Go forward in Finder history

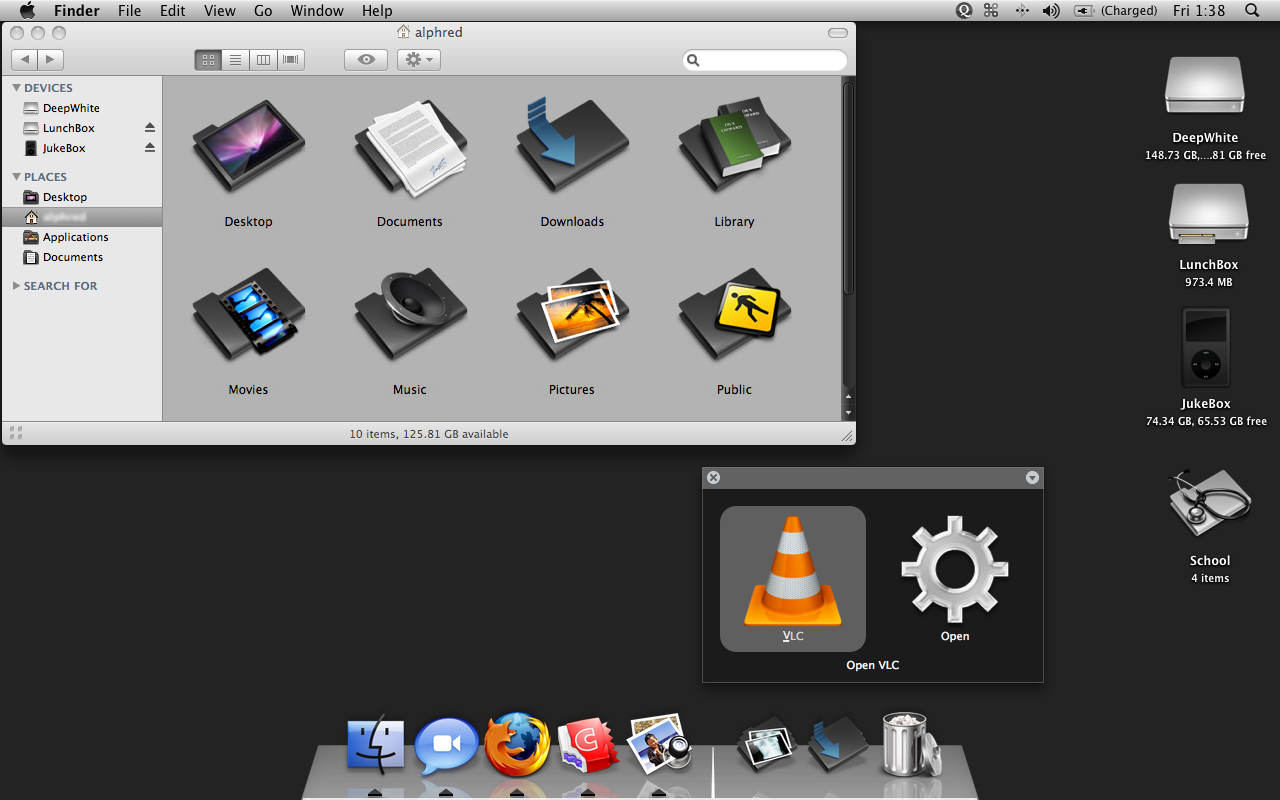coord(51,60)
